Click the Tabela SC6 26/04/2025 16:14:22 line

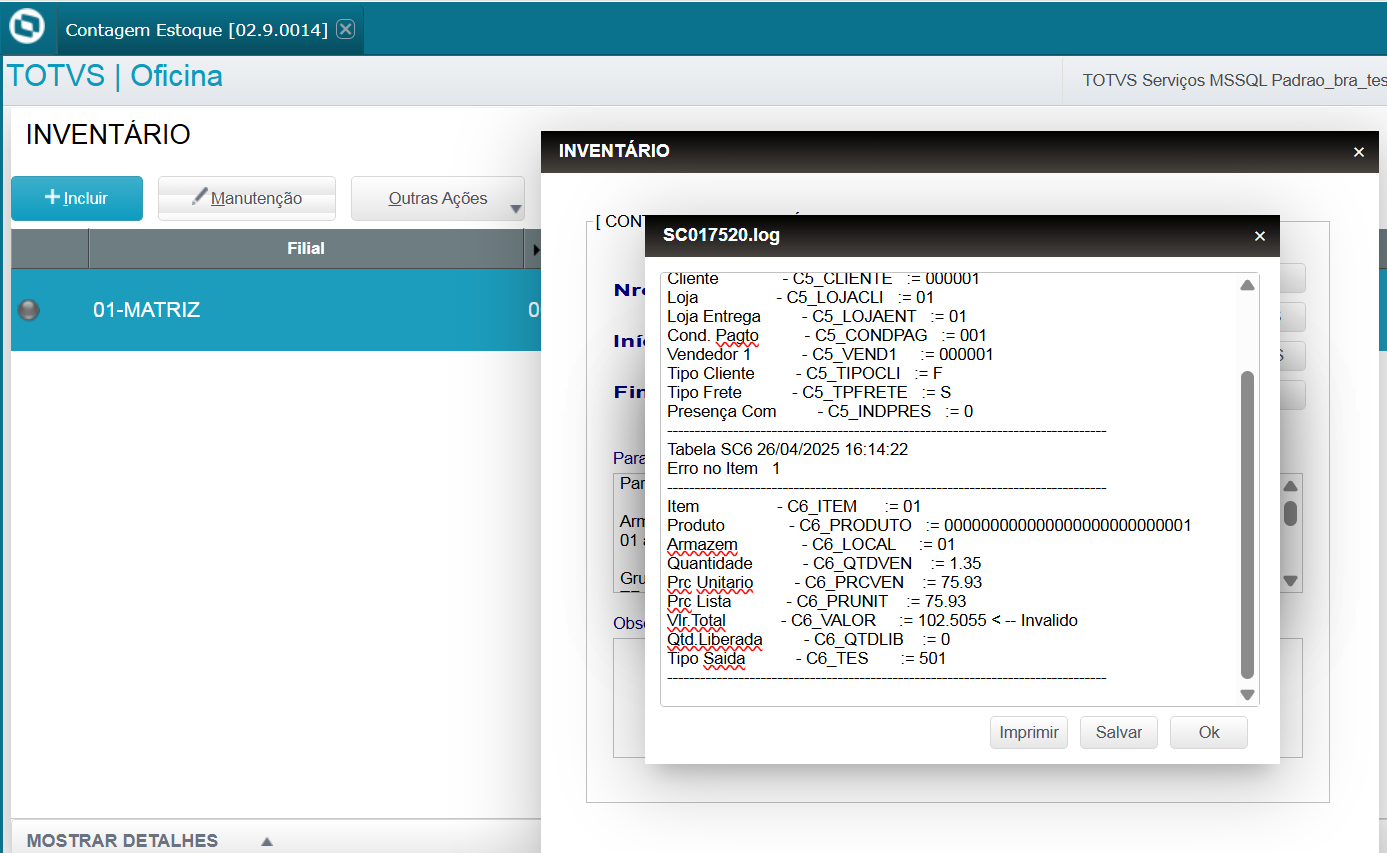point(787,450)
